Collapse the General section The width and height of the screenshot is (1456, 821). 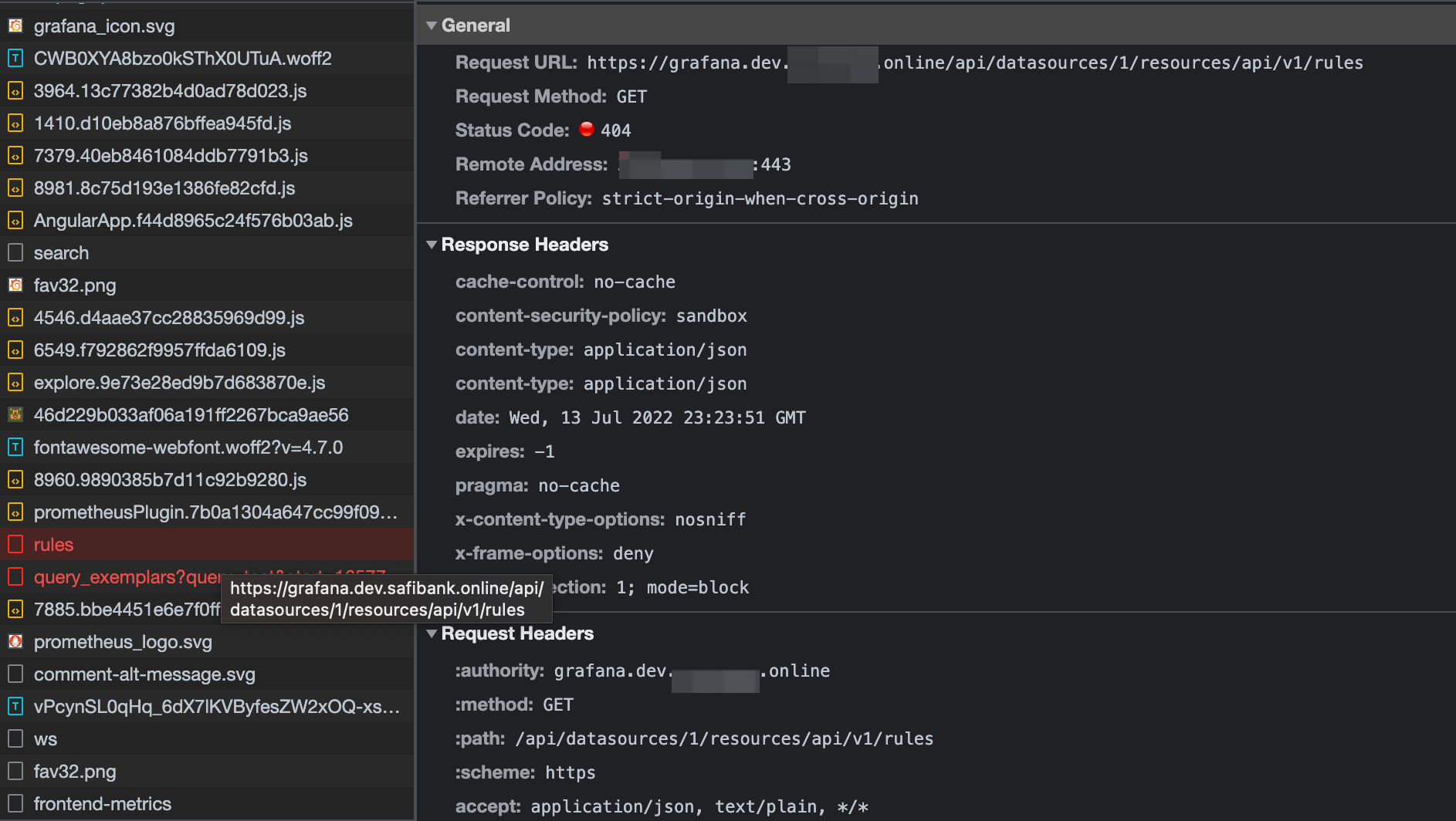point(432,25)
